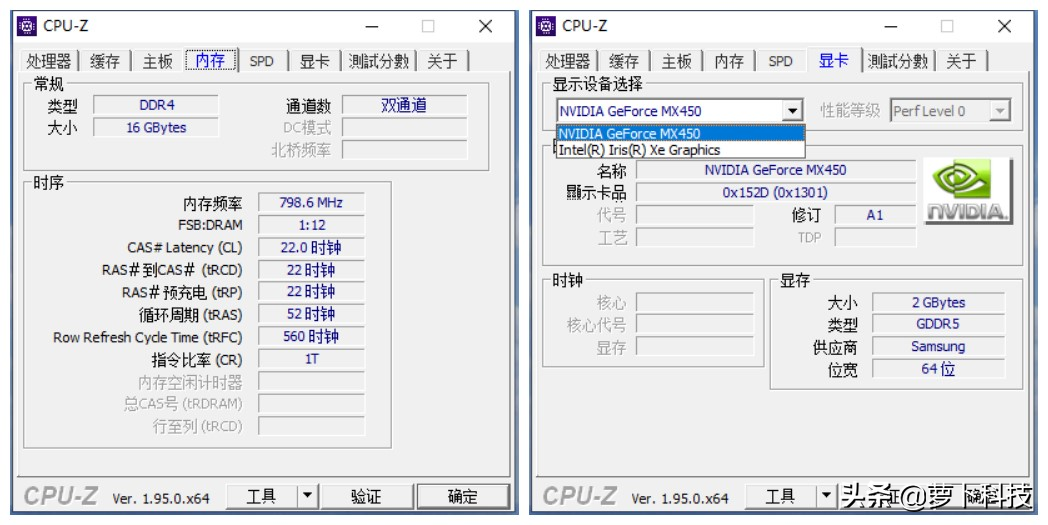
Task: Click the NVIDIA logo image in right window
Action: tap(968, 191)
